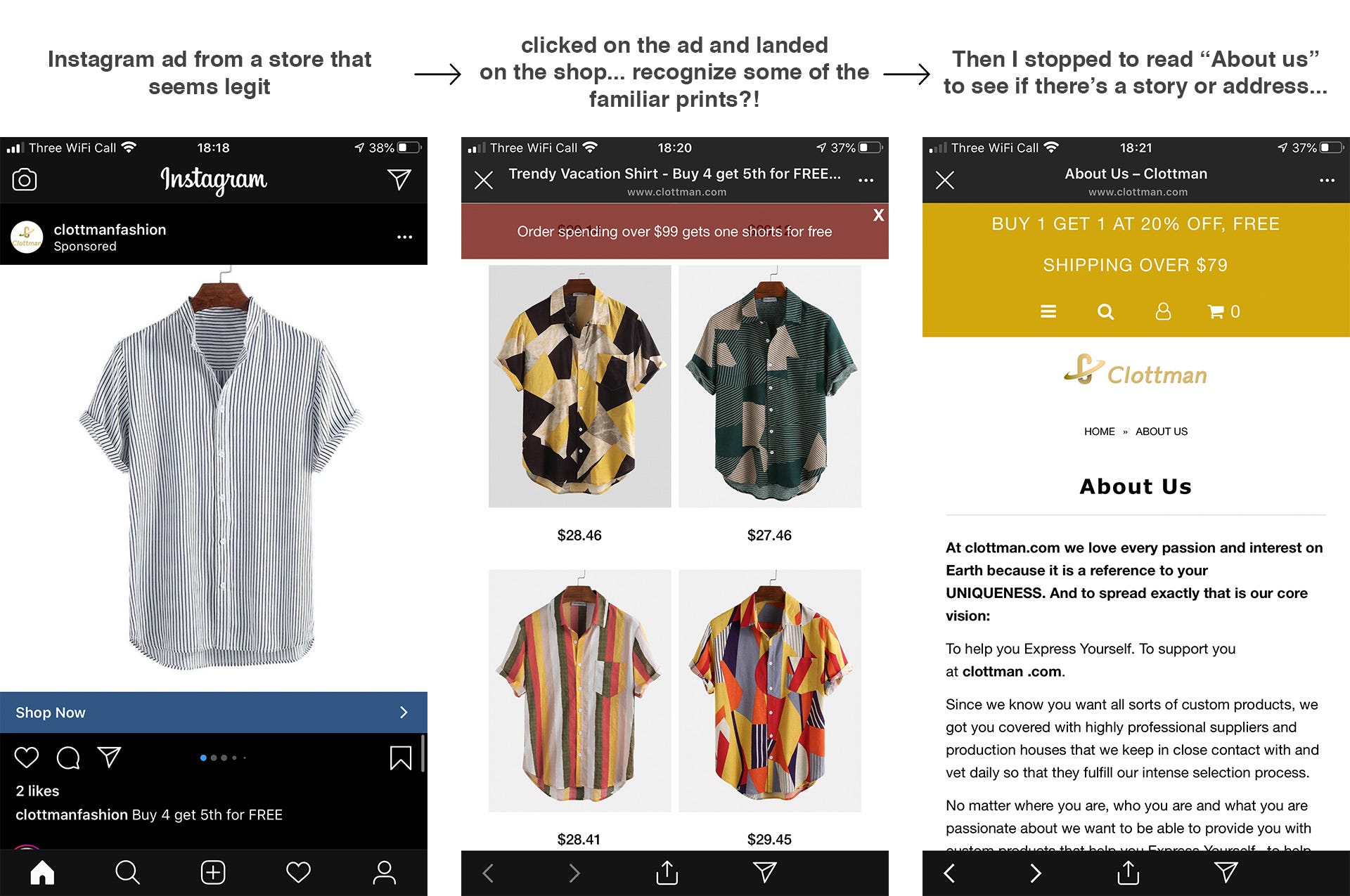Open the yellow geometric shirt priced $28.46

click(x=579, y=386)
